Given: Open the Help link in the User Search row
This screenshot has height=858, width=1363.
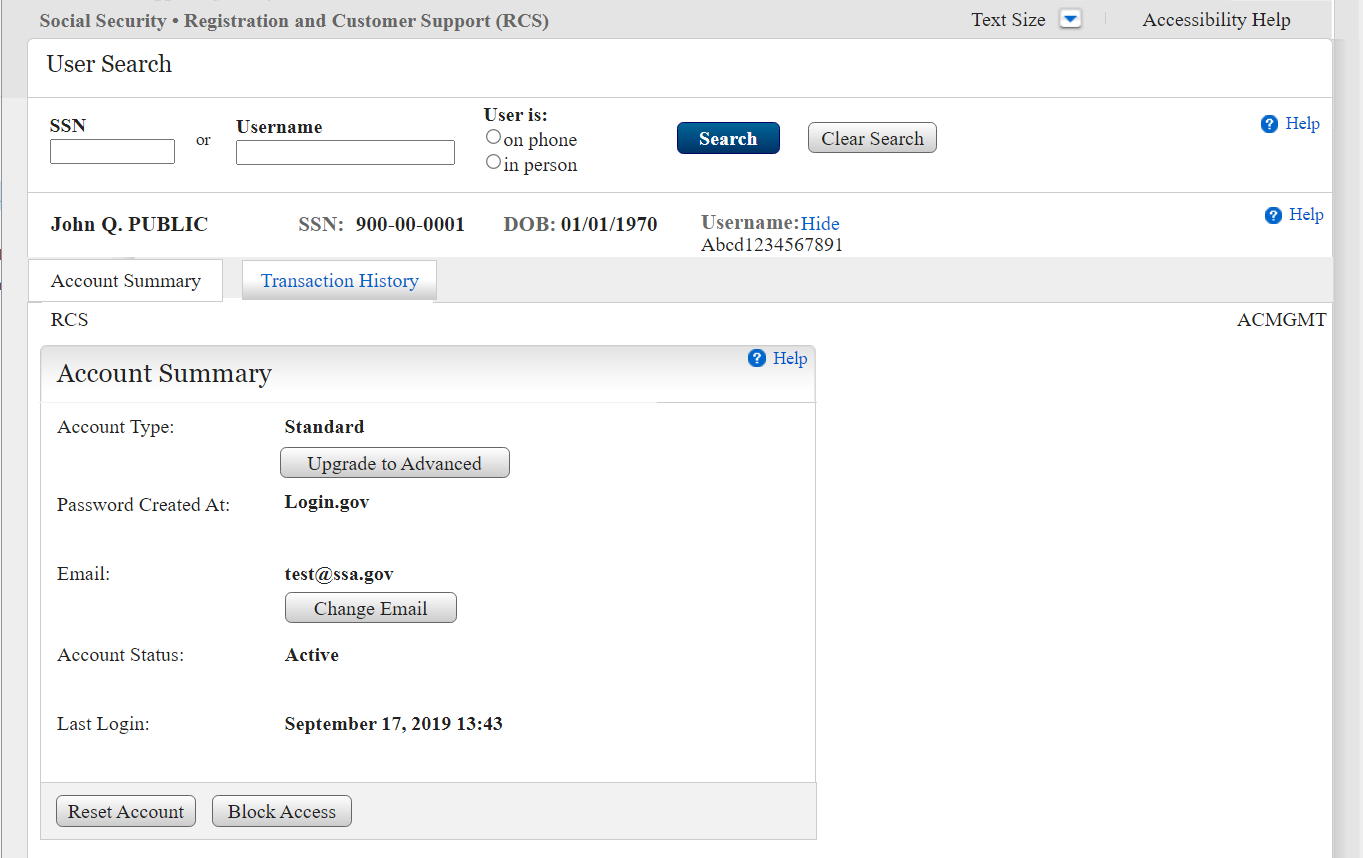Looking at the screenshot, I should point(1303,124).
